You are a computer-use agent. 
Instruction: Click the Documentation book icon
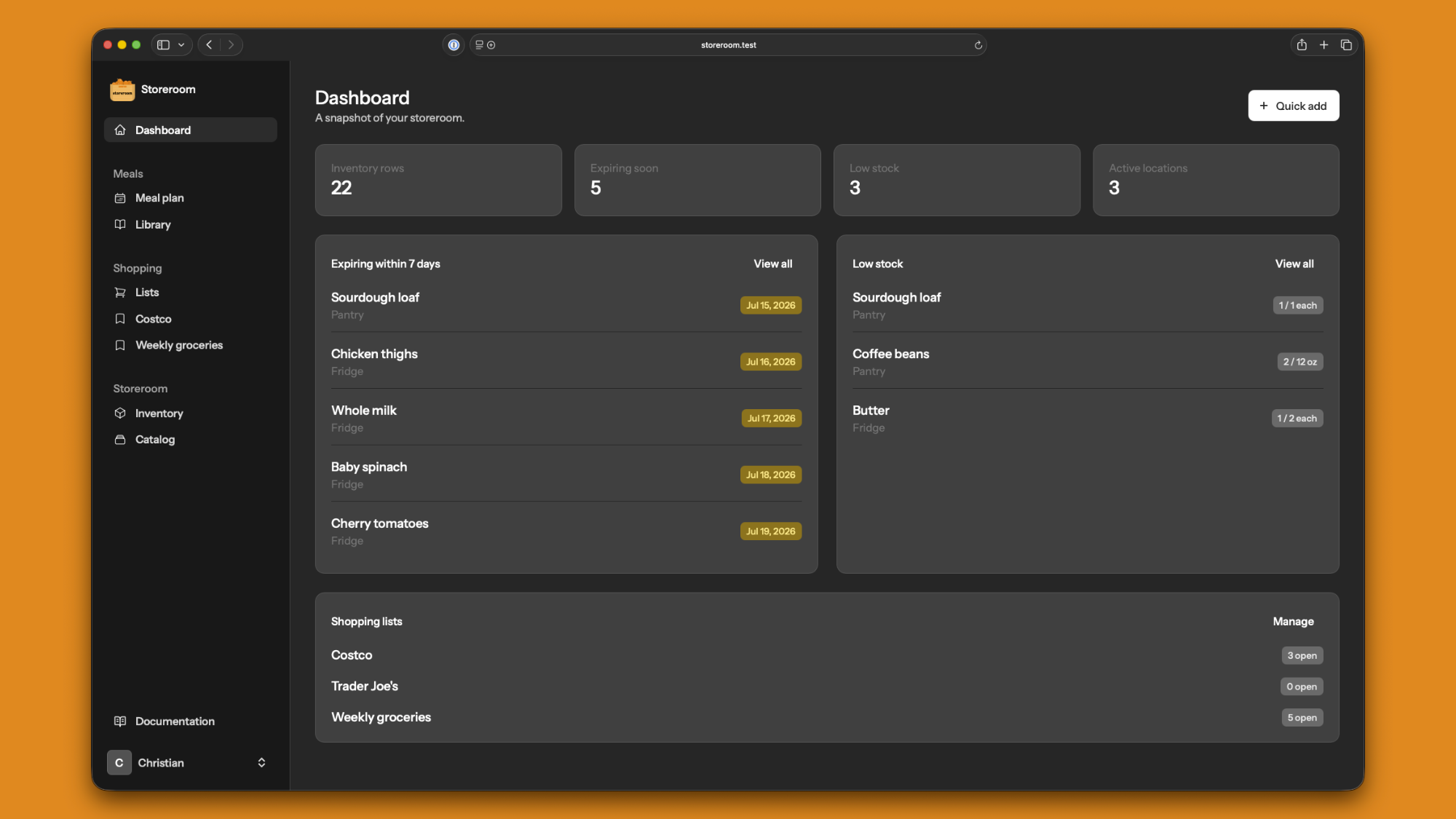tap(120, 721)
